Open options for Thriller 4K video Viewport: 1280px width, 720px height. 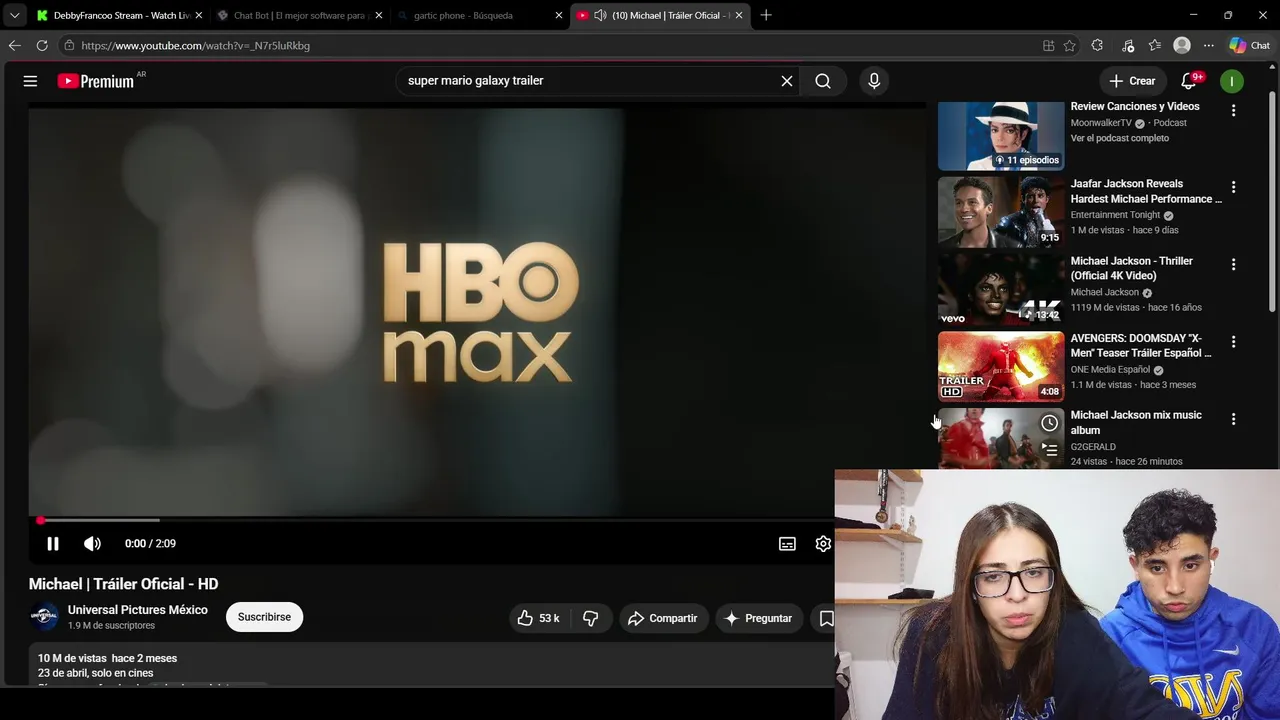tap(1233, 264)
